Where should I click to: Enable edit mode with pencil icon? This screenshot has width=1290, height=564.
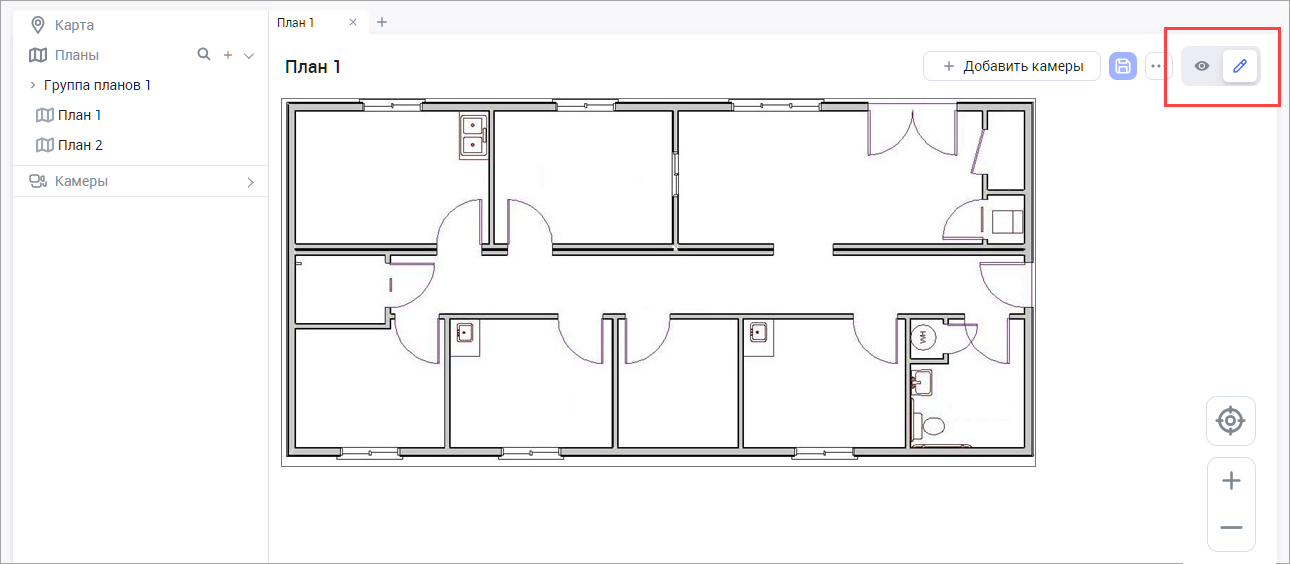tap(1240, 66)
